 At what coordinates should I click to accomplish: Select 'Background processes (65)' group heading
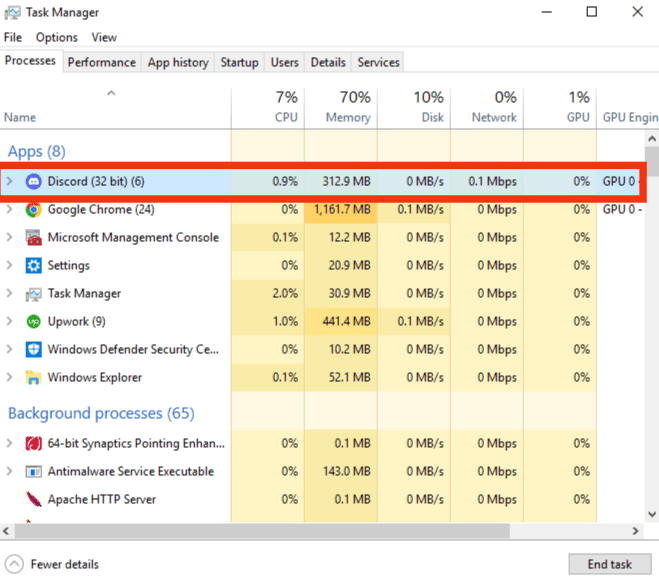point(101,414)
